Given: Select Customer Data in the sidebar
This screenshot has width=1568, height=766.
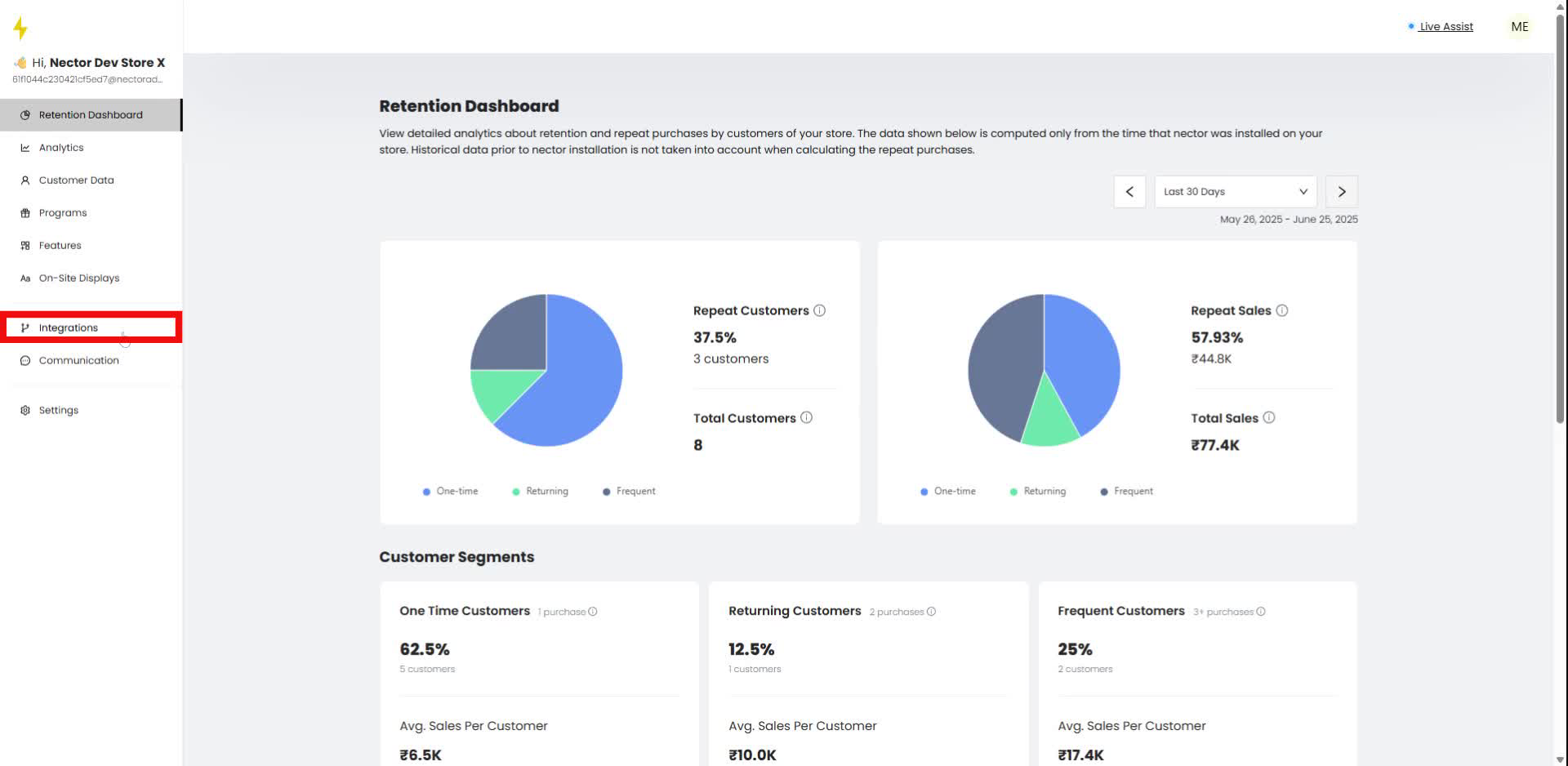Looking at the screenshot, I should click(x=76, y=180).
